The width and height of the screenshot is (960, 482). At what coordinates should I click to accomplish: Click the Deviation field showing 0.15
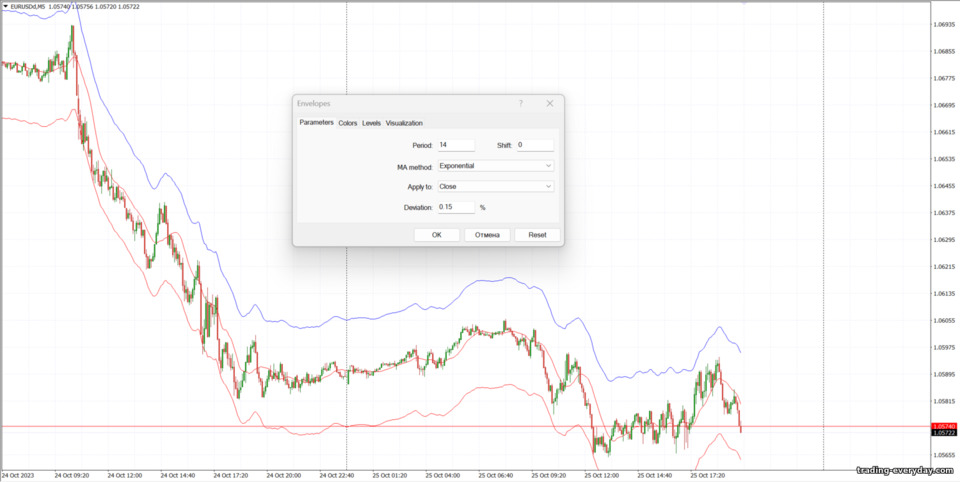456,207
